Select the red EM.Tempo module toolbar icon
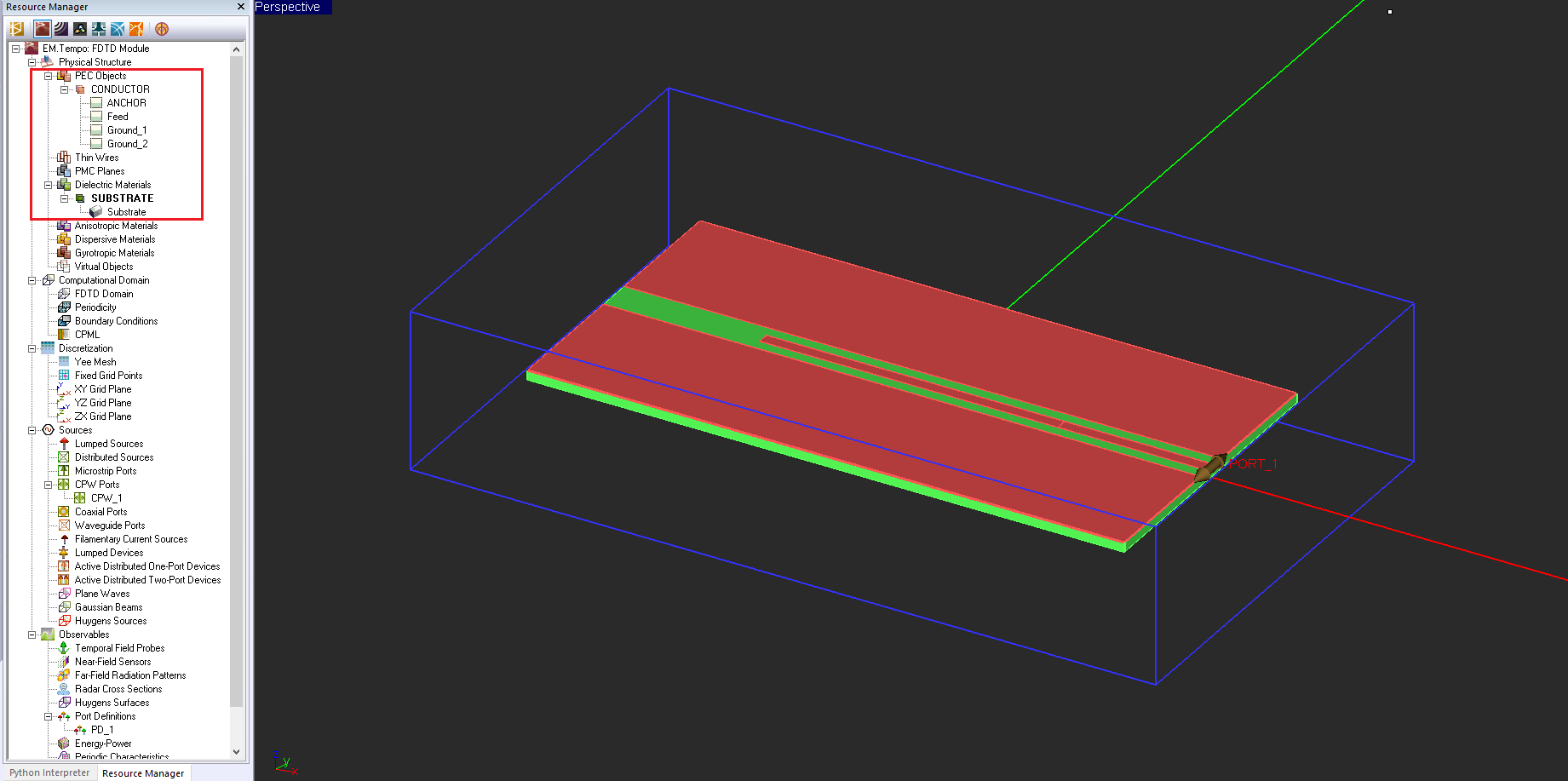The width and height of the screenshot is (1568, 781). click(x=43, y=29)
